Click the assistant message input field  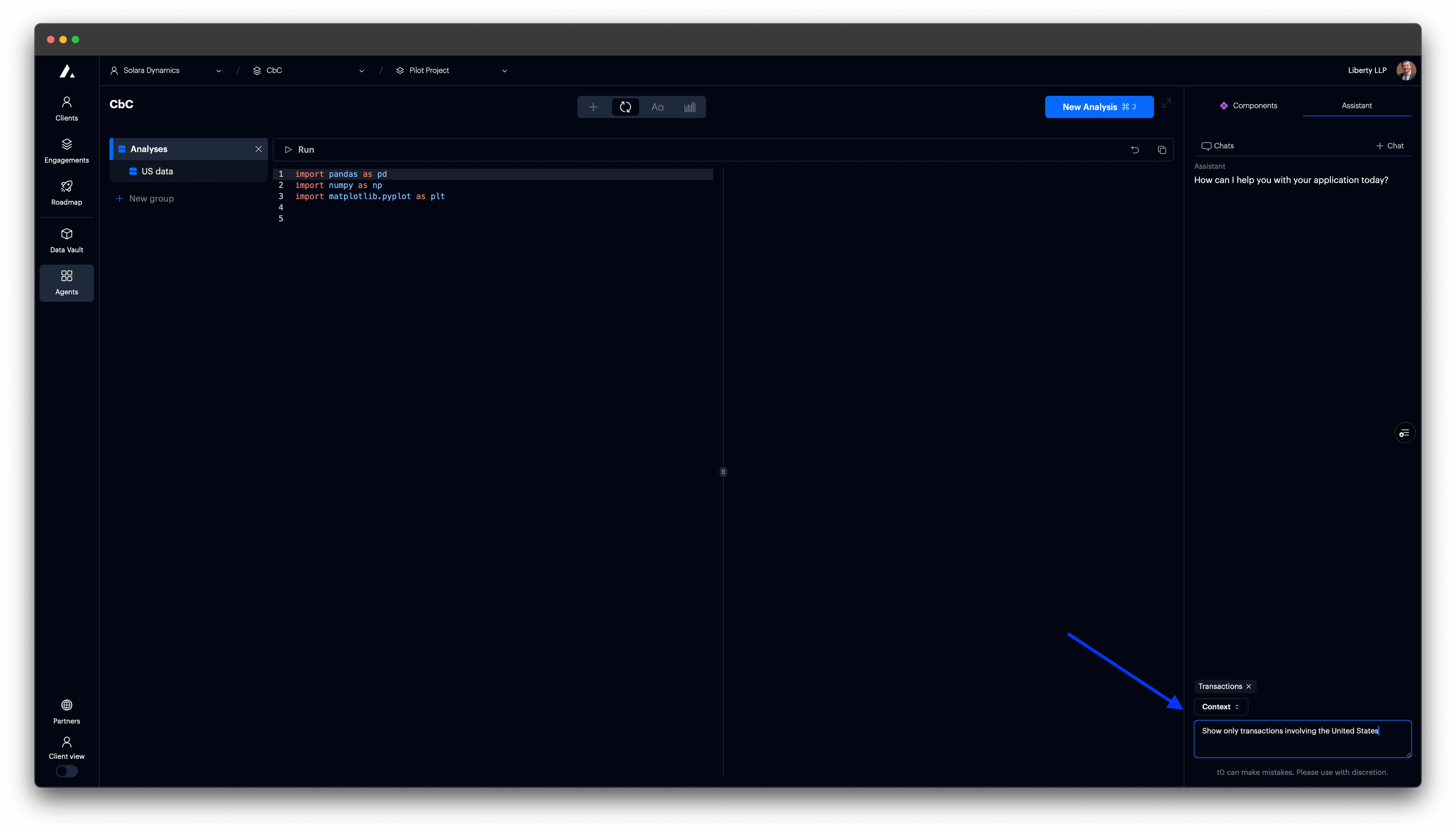[x=1302, y=739]
